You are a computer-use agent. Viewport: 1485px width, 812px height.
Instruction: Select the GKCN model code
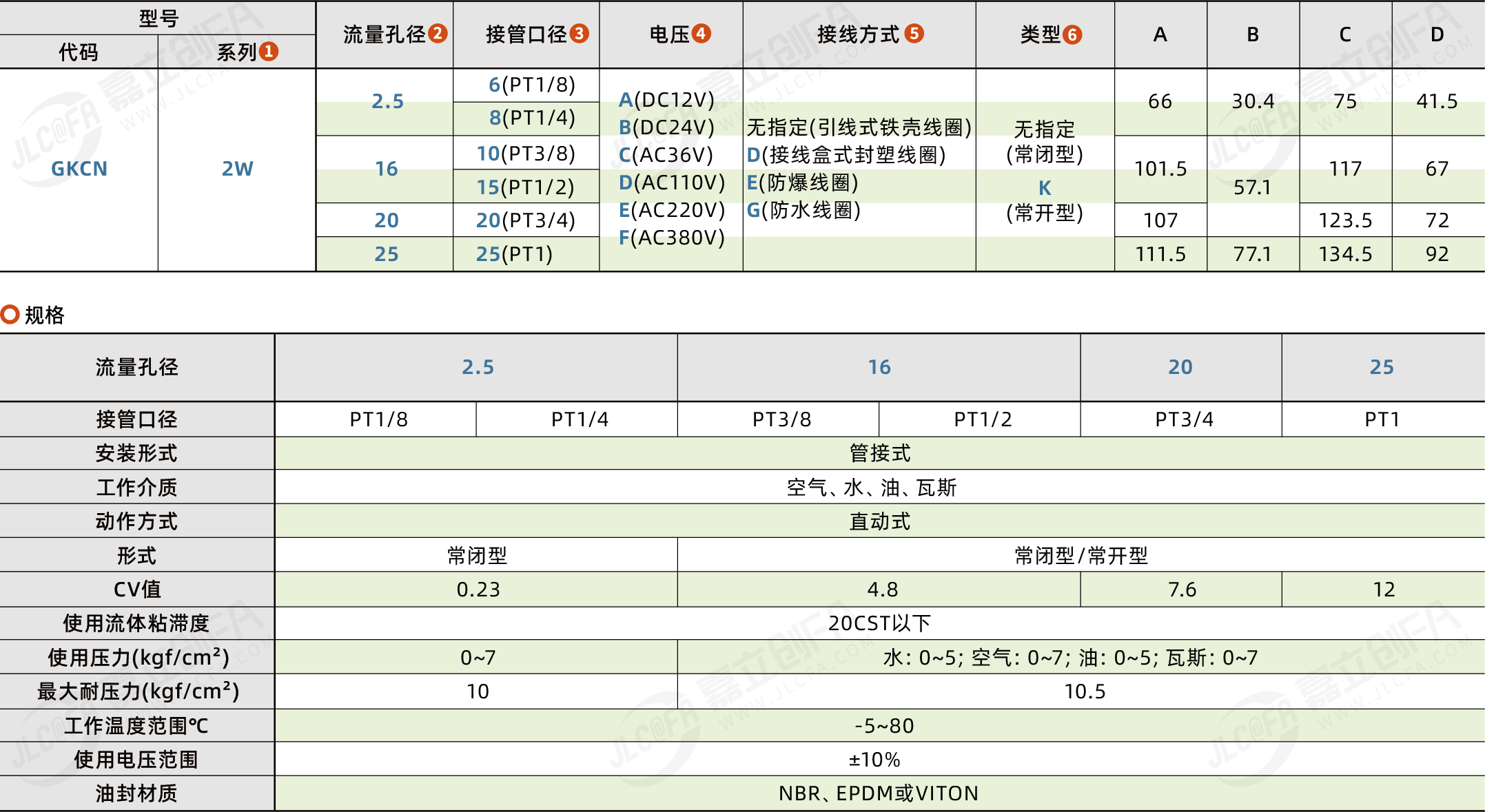pyautogui.click(x=79, y=169)
